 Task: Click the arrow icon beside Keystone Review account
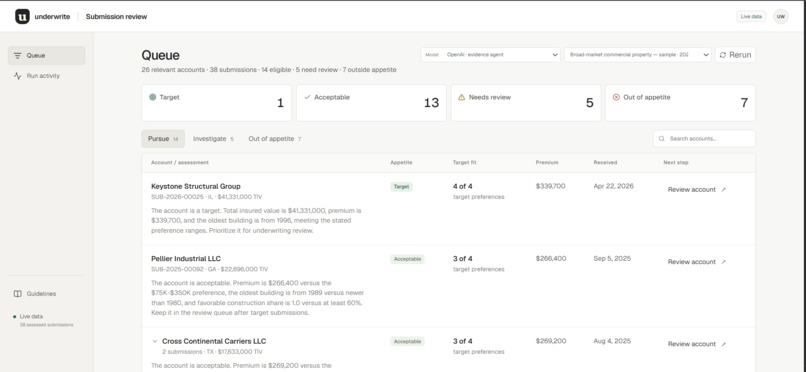(724, 190)
